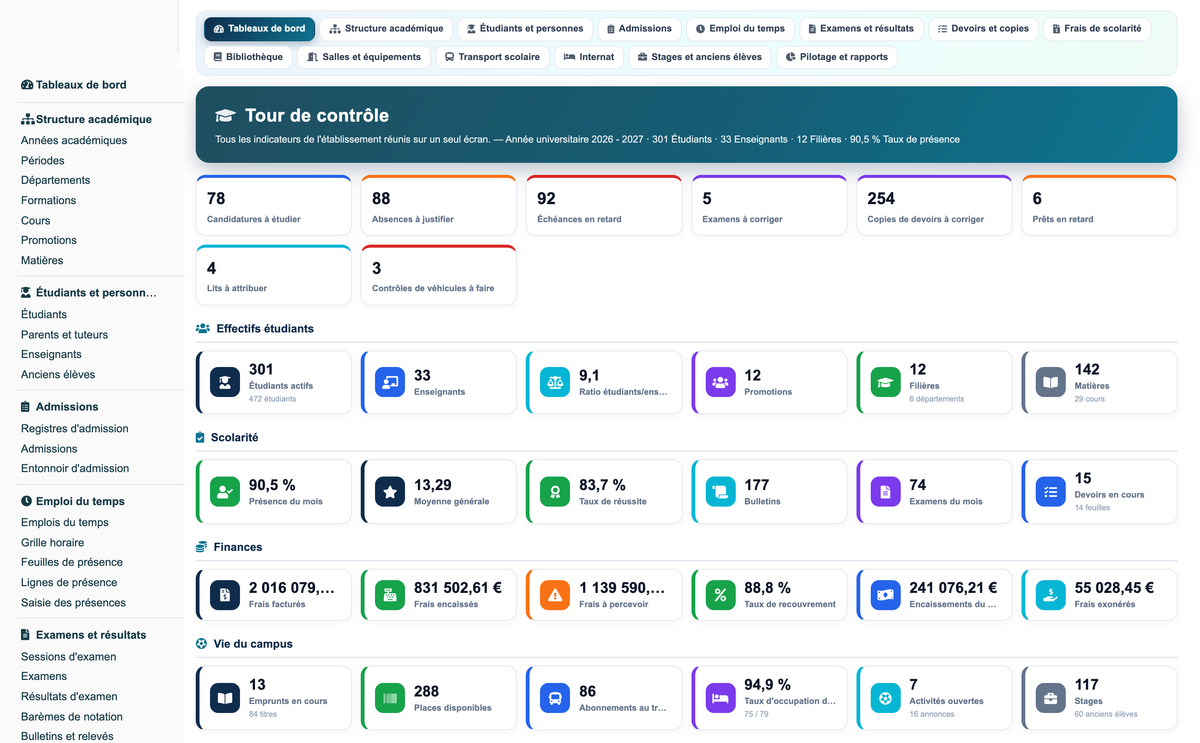Open Entonnoir d'admission sidebar link
The width and height of the screenshot is (1200, 743).
coord(75,468)
